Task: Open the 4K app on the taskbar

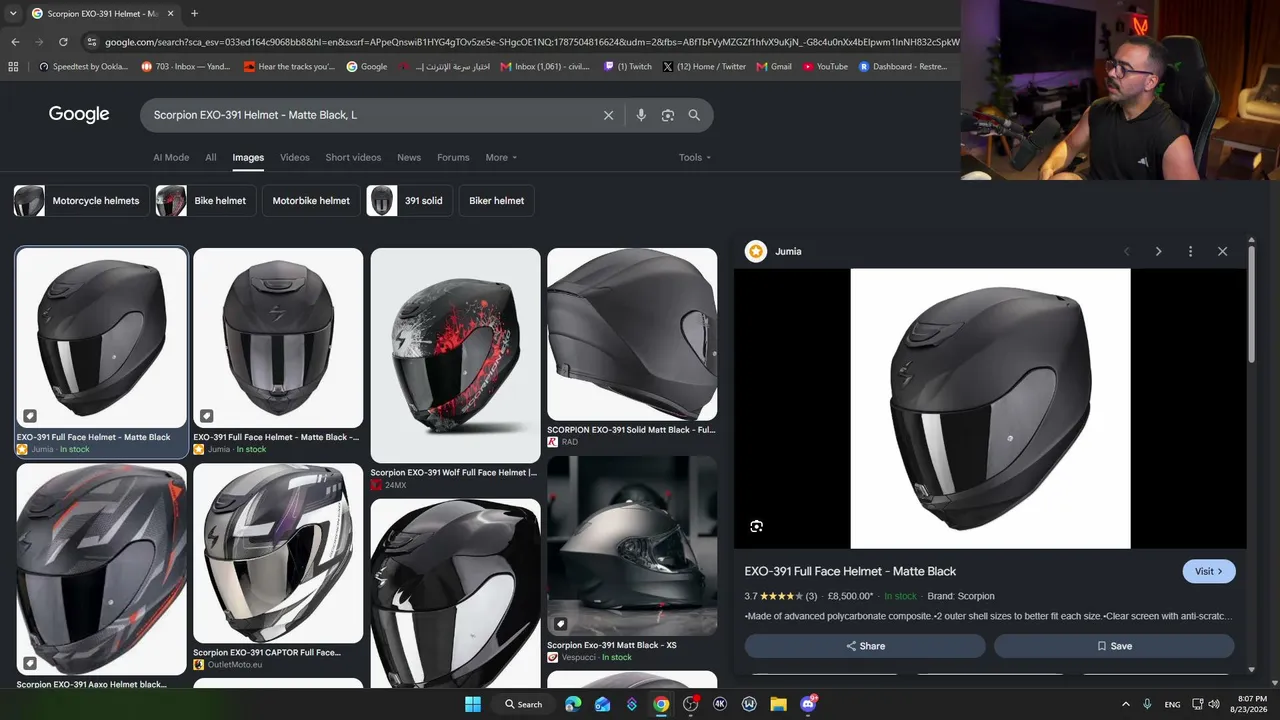Action: click(x=720, y=704)
